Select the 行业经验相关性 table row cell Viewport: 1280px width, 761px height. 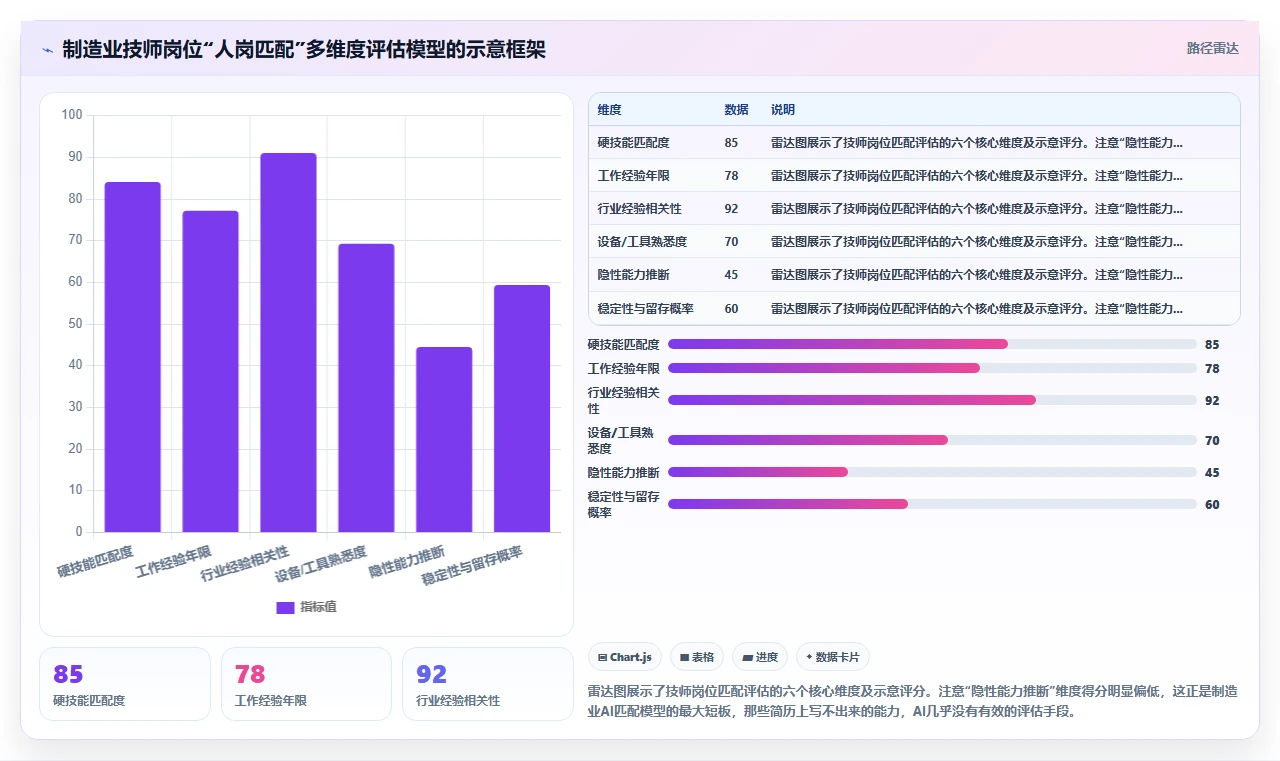coord(639,209)
